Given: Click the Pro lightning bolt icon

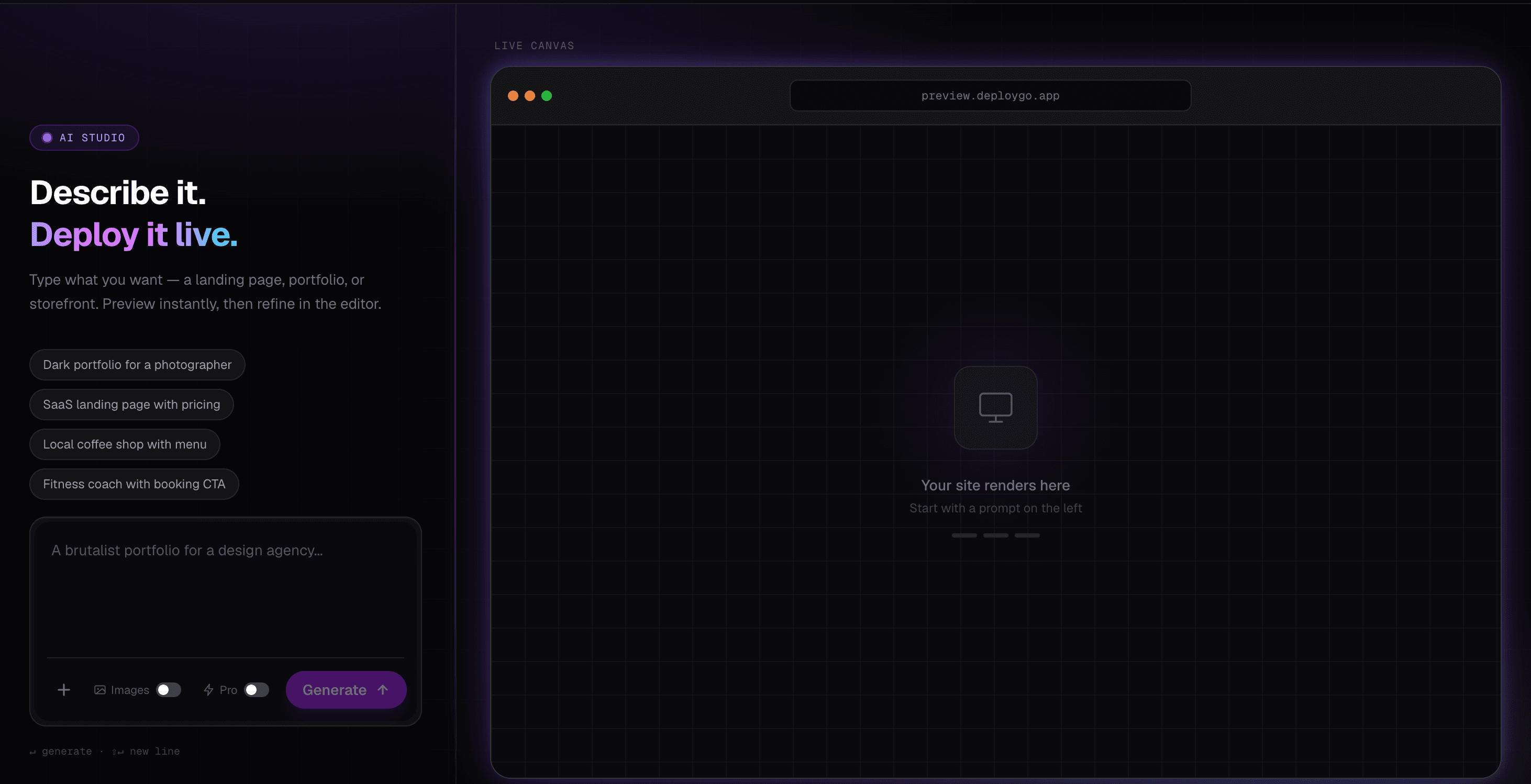Looking at the screenshot, I should click(x=208, y=690).
